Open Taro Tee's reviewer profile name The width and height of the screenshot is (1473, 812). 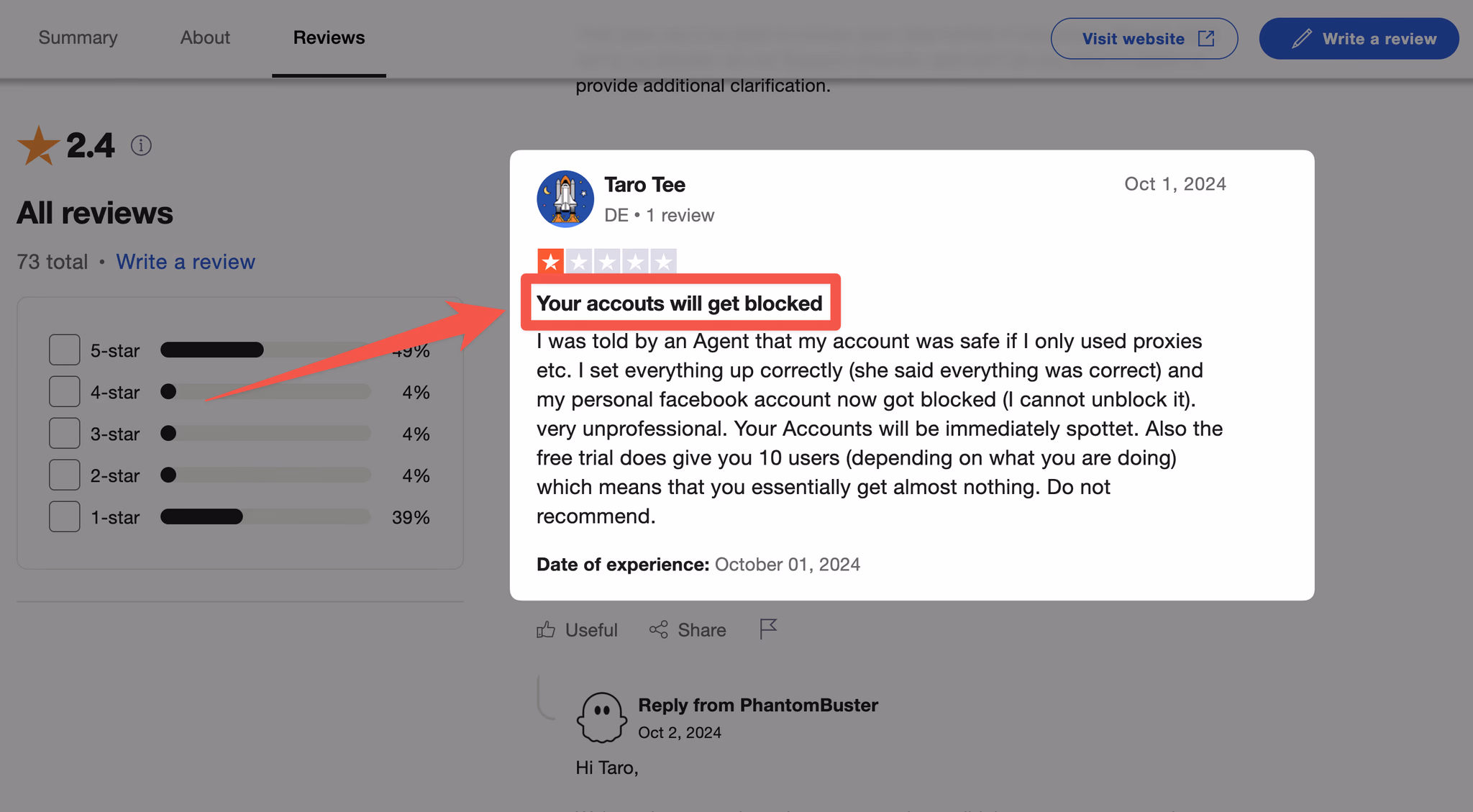point(644,185)
